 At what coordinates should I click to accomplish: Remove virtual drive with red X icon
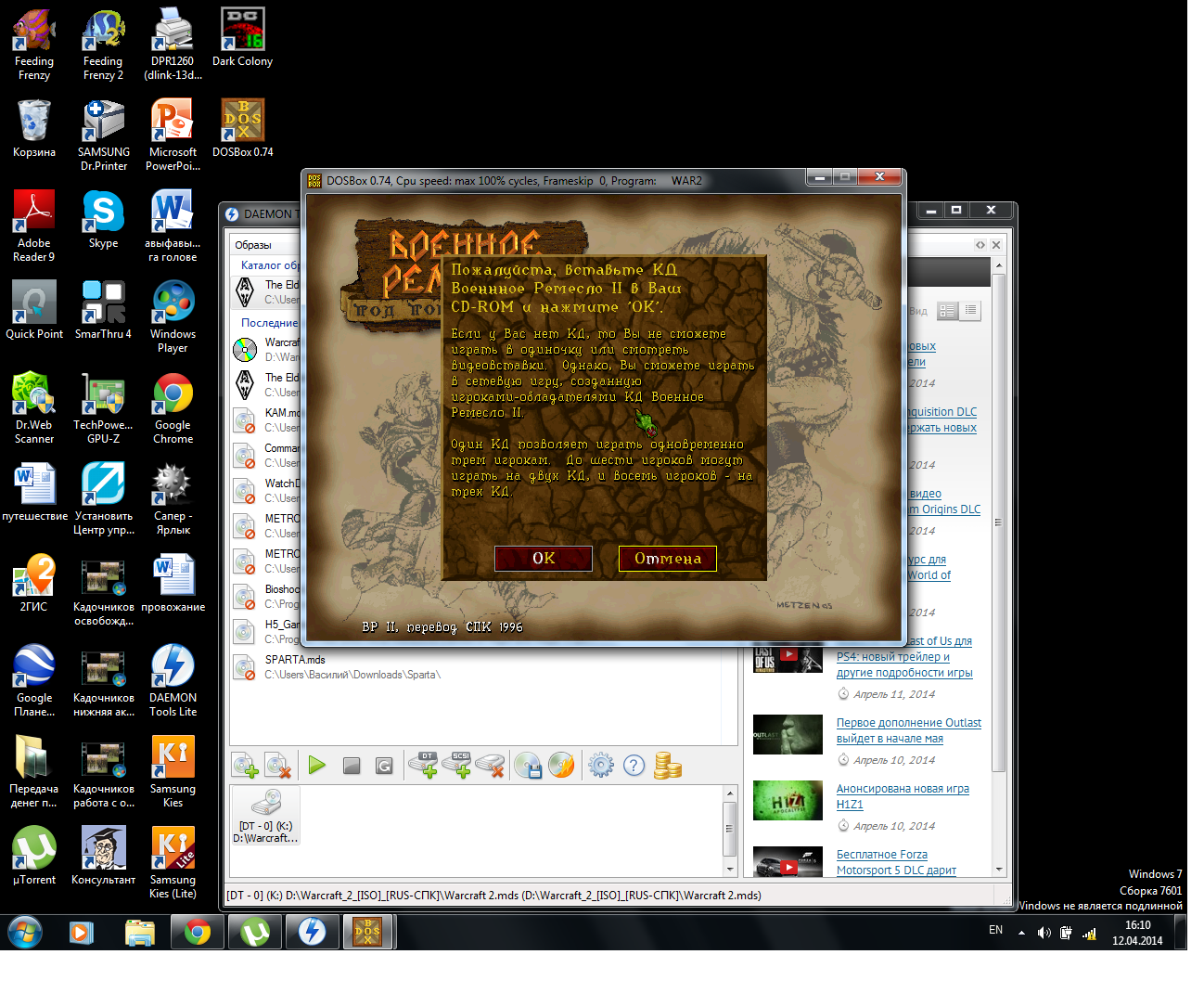coord(491,766)
